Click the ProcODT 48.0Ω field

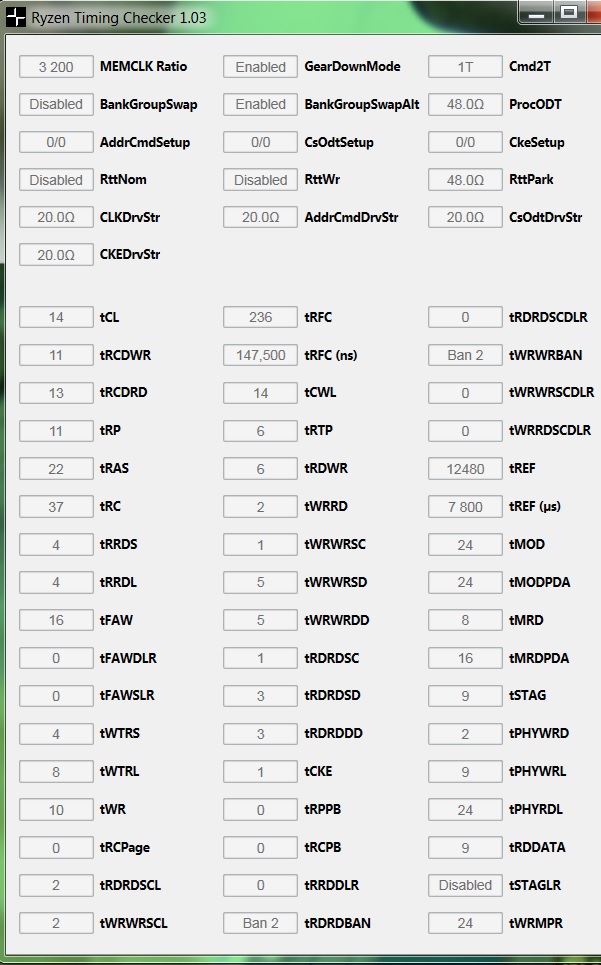point(465,104)
